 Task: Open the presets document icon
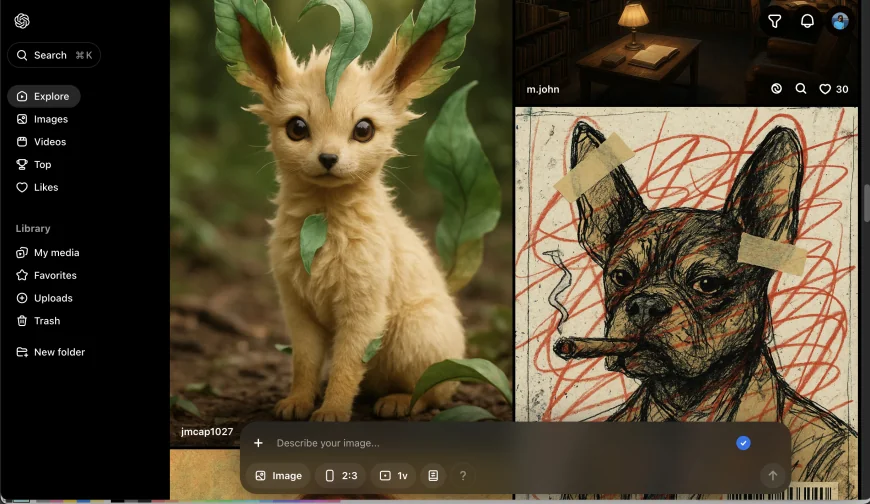tap(433, 476)
